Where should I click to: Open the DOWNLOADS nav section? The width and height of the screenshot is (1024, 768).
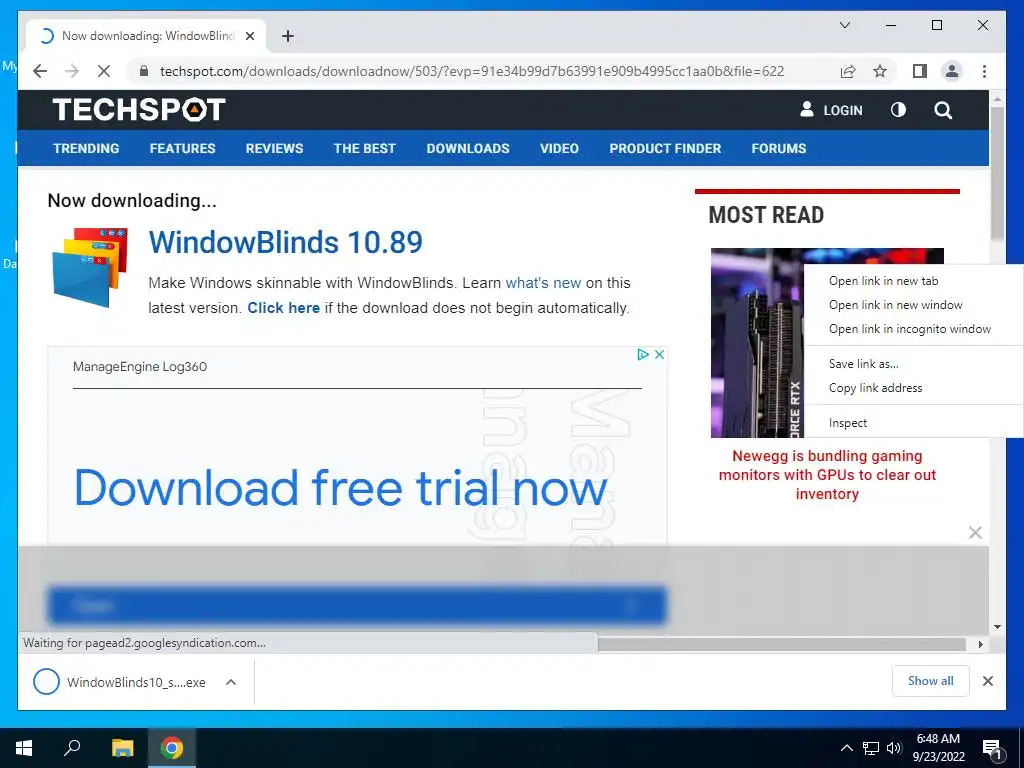point(468,148)
